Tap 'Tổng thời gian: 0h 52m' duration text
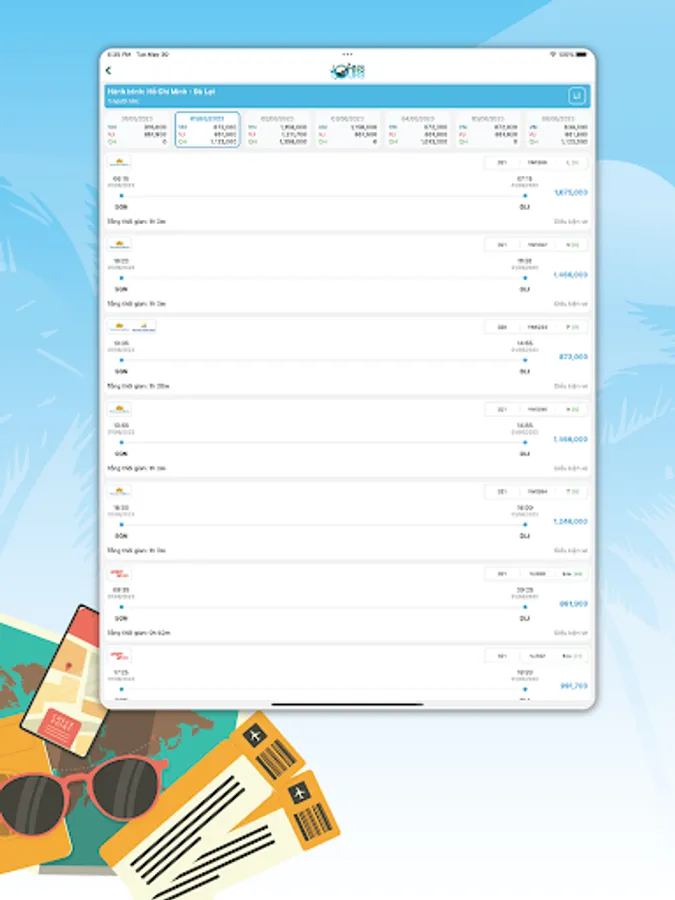Screen dimensions: 675x900 click(x=139, y=633)
